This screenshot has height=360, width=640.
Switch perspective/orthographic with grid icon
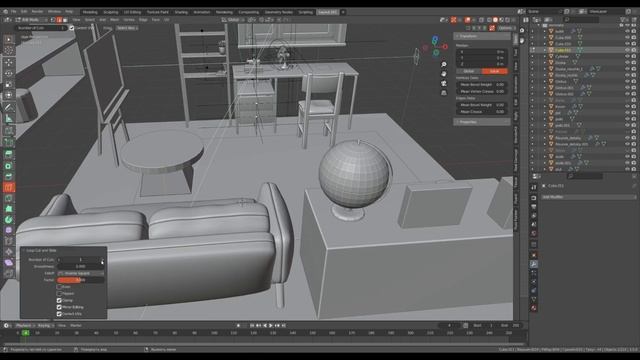click(x=444, y=93)
